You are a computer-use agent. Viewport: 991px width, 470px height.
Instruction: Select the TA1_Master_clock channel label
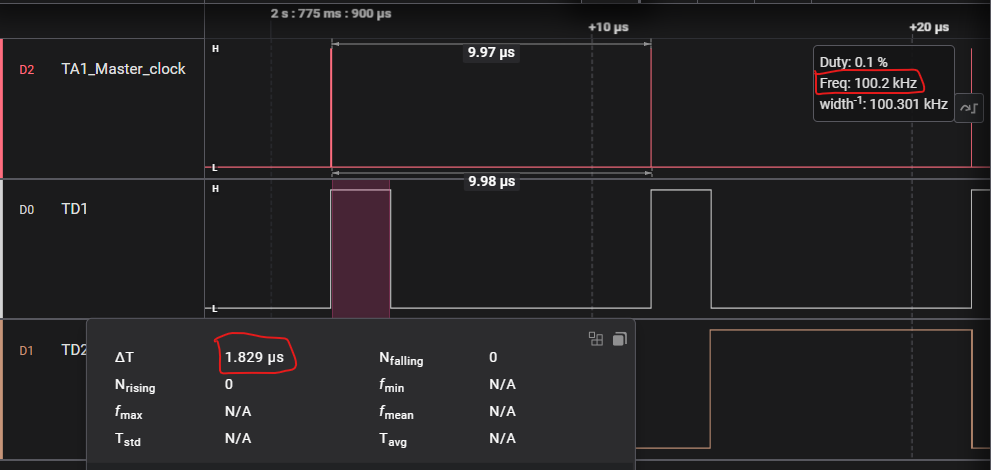(123, 69)
